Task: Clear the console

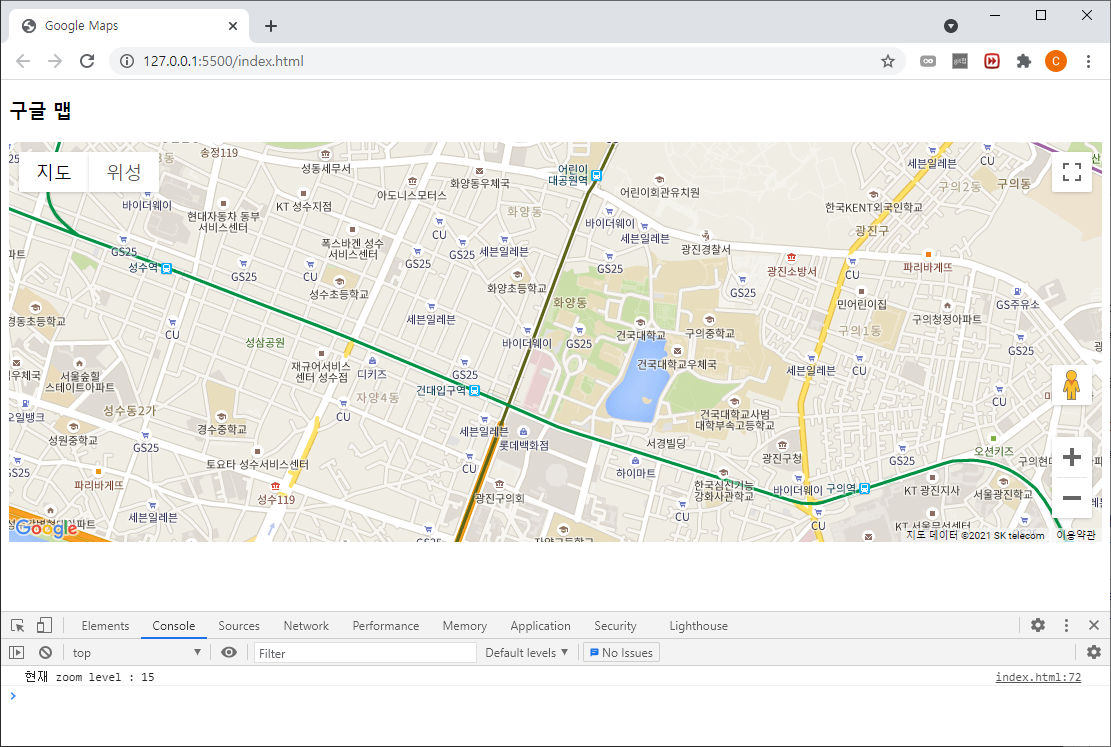Action: [45, 653]
